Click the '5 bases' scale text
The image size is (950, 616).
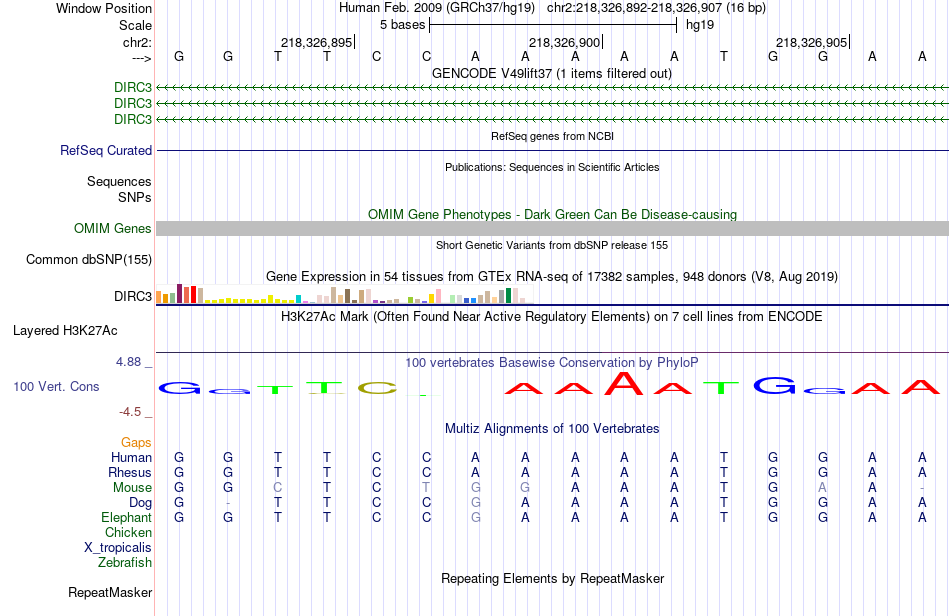(402, 25)
